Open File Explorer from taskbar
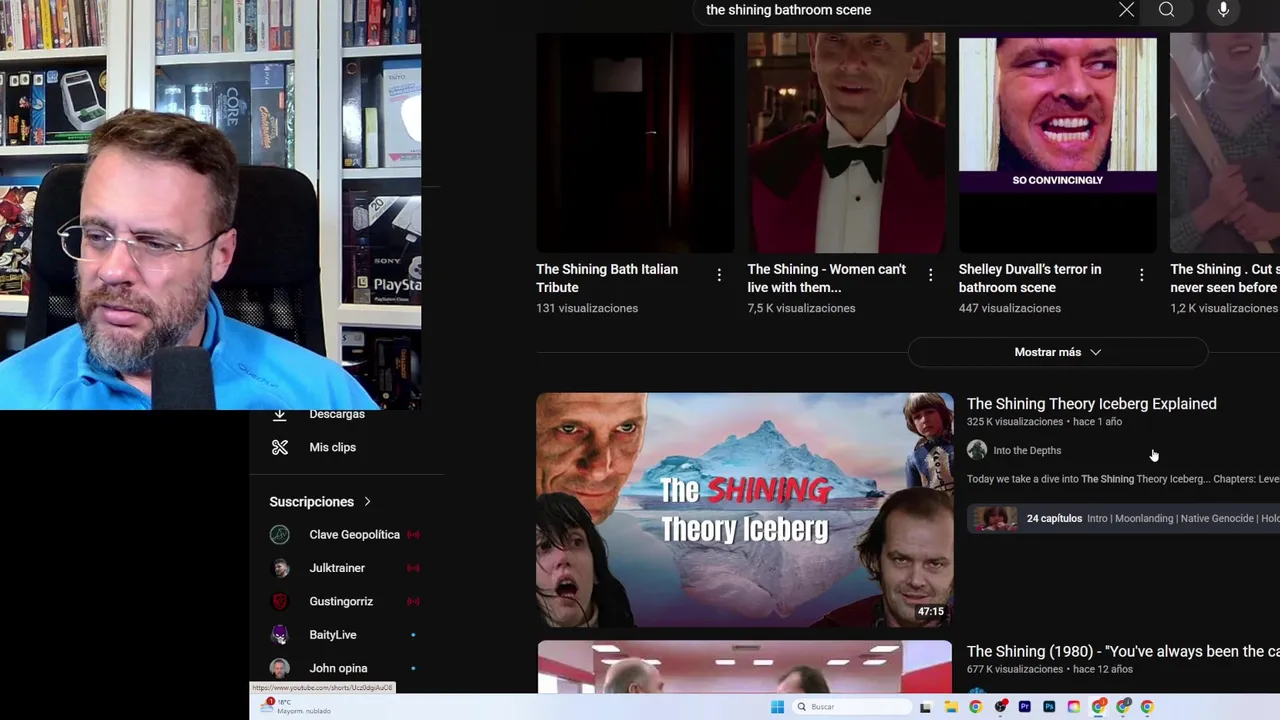The width and height of the screenshot is (1280, 720). (951, 707)
